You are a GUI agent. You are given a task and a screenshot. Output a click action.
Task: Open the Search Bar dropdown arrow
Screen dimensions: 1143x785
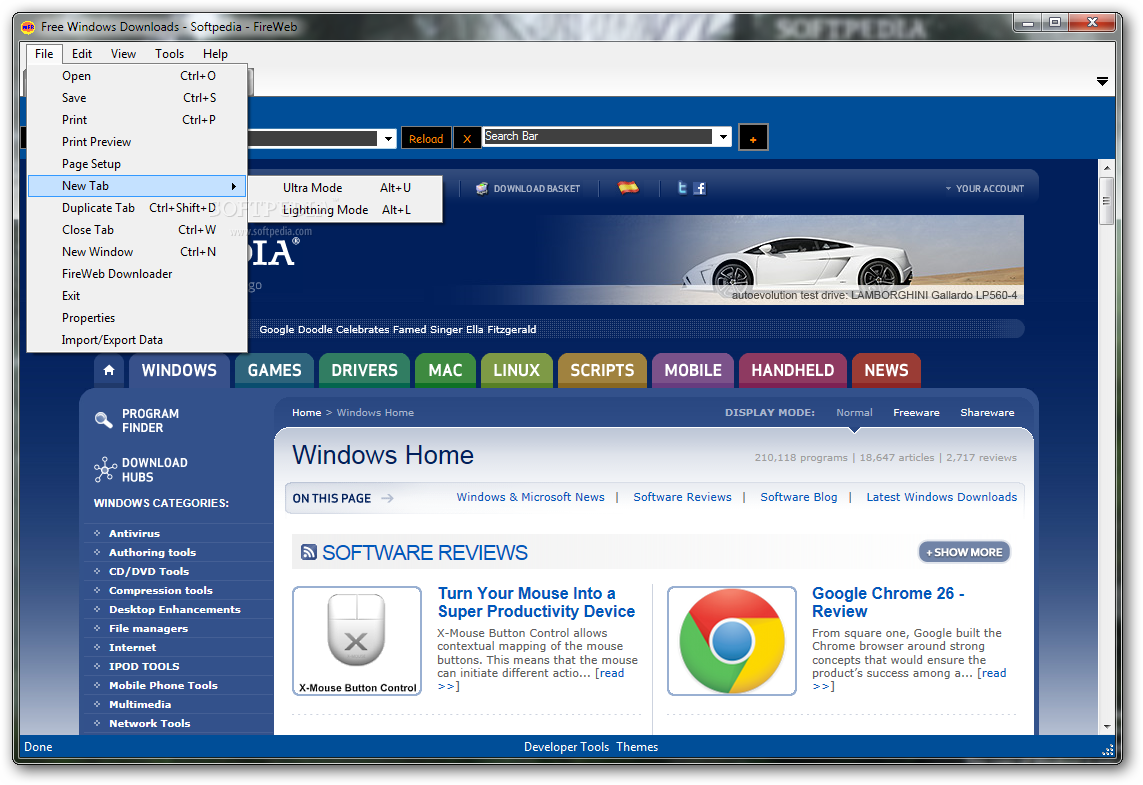pos(723,136)
